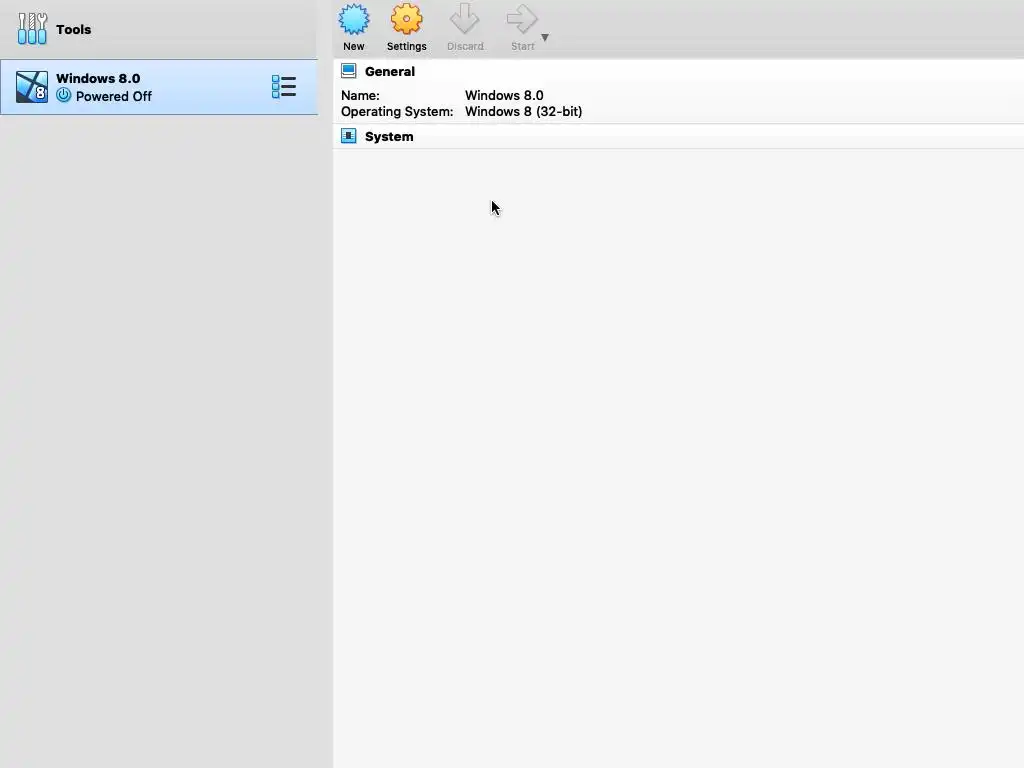The image size is (1024, 768).
Task: Click the Operating System label
Action: [x=397, y=112]
